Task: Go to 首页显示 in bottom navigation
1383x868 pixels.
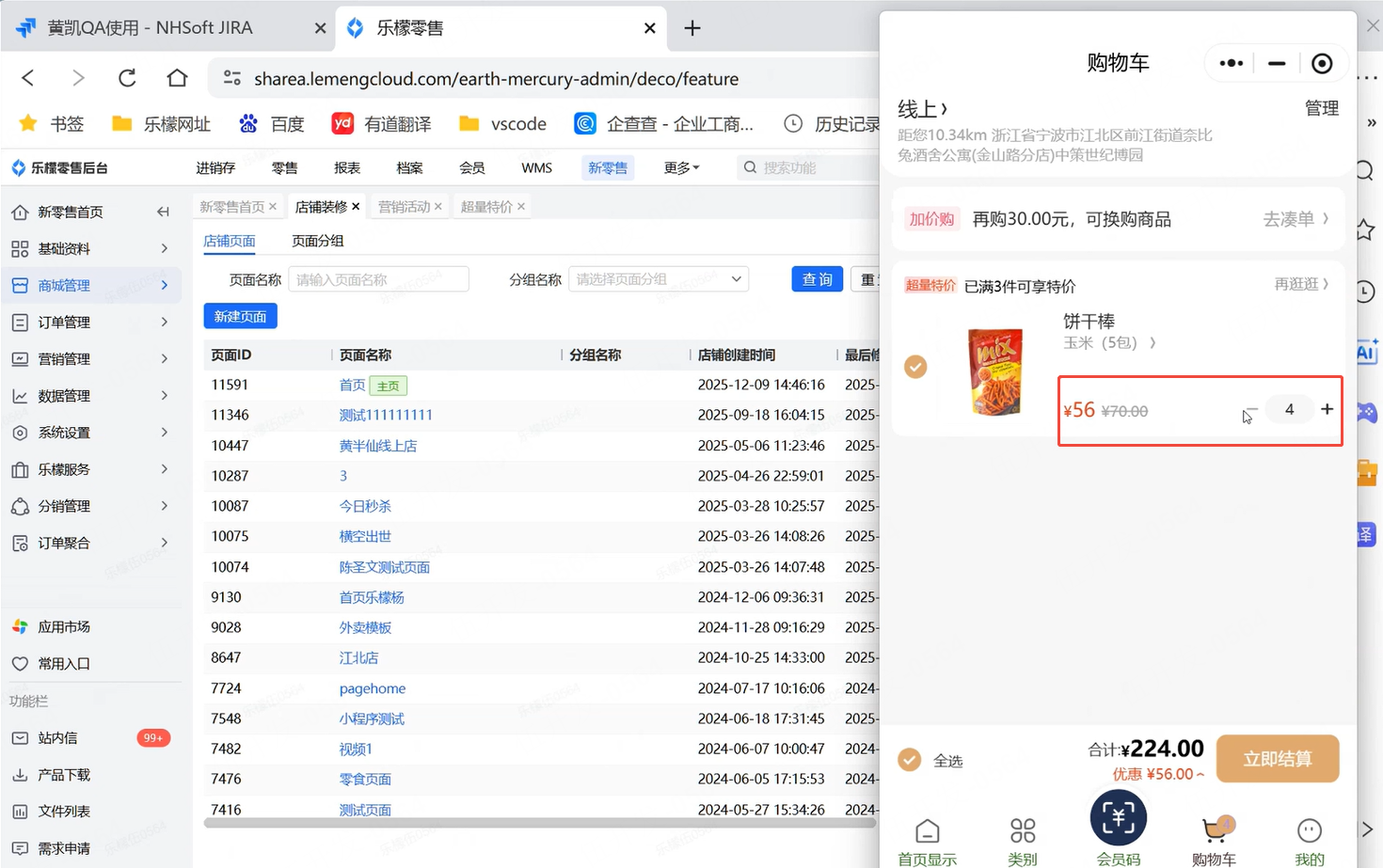Action: (927, 843)
